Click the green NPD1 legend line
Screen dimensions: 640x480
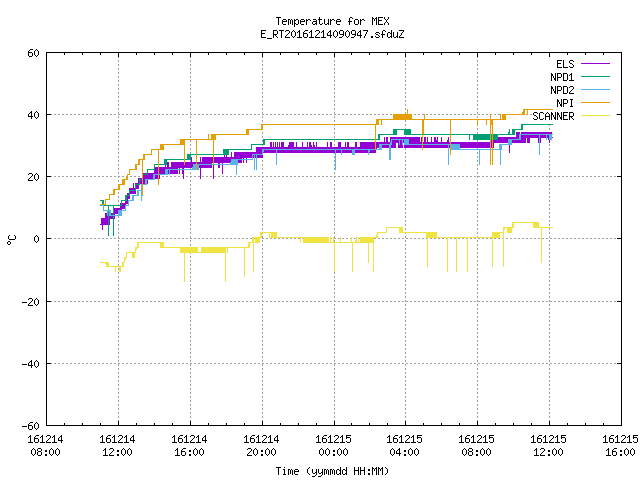click(x=595, y=77)
